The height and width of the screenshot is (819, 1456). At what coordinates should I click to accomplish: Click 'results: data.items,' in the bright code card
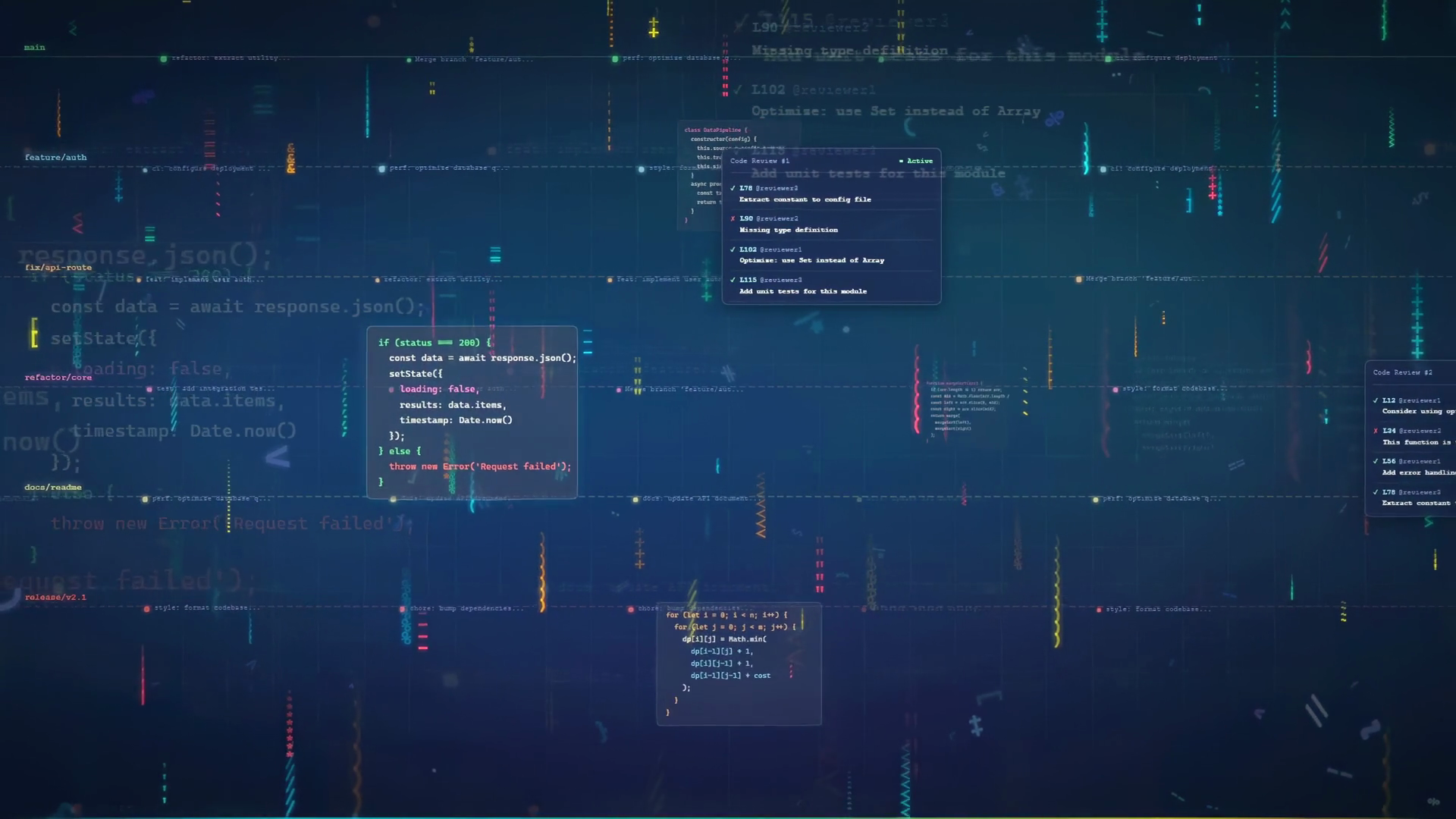point(453,405)
